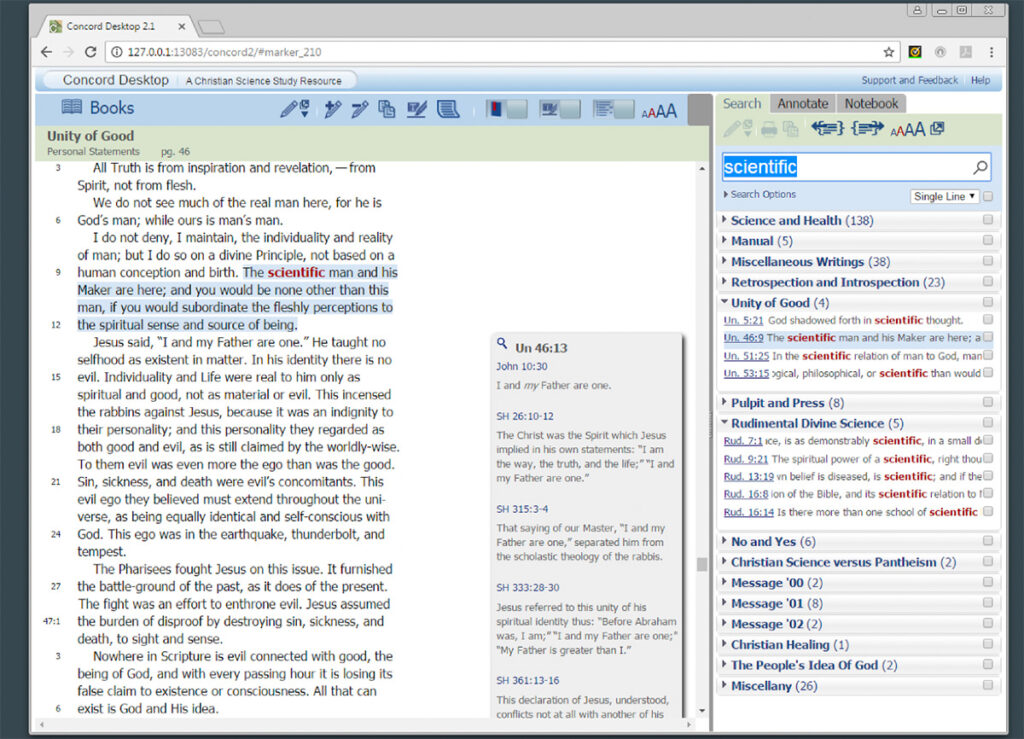Go to previous search result bracket arrow

point(827,128)
